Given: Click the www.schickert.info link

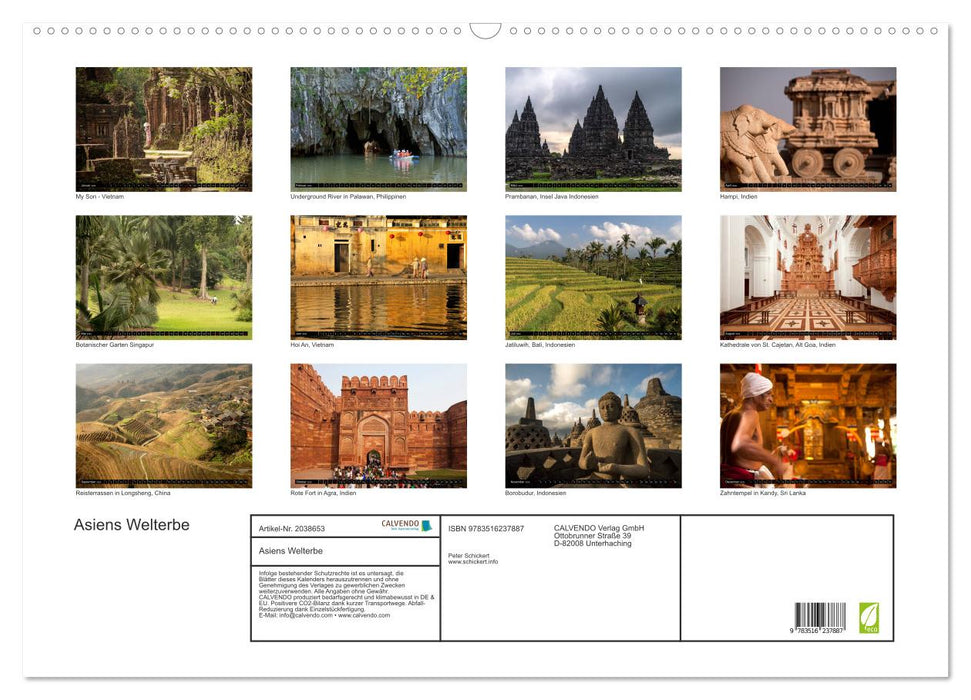Looking at the screenshot, I should pyautogui.click(x=471, y=561).
